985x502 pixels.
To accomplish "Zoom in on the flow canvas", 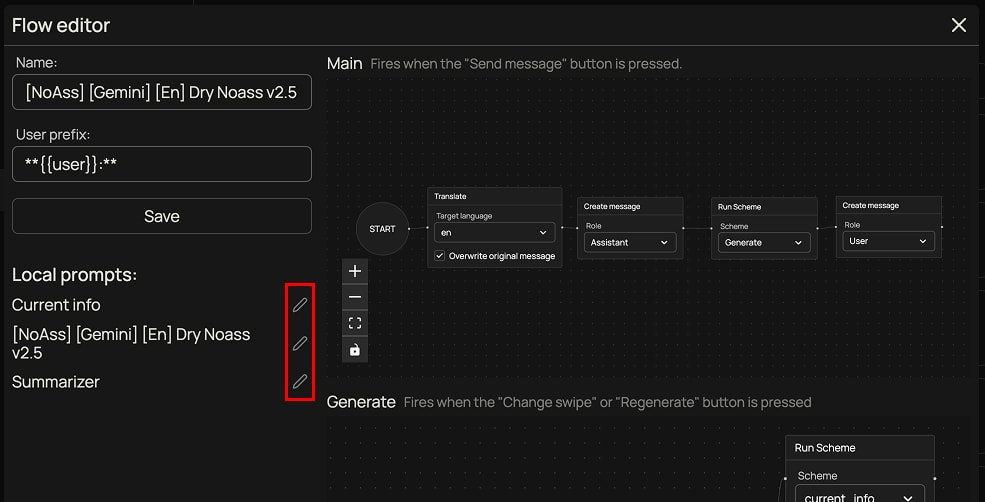I will pyautogui.click(x=354, y=271).
